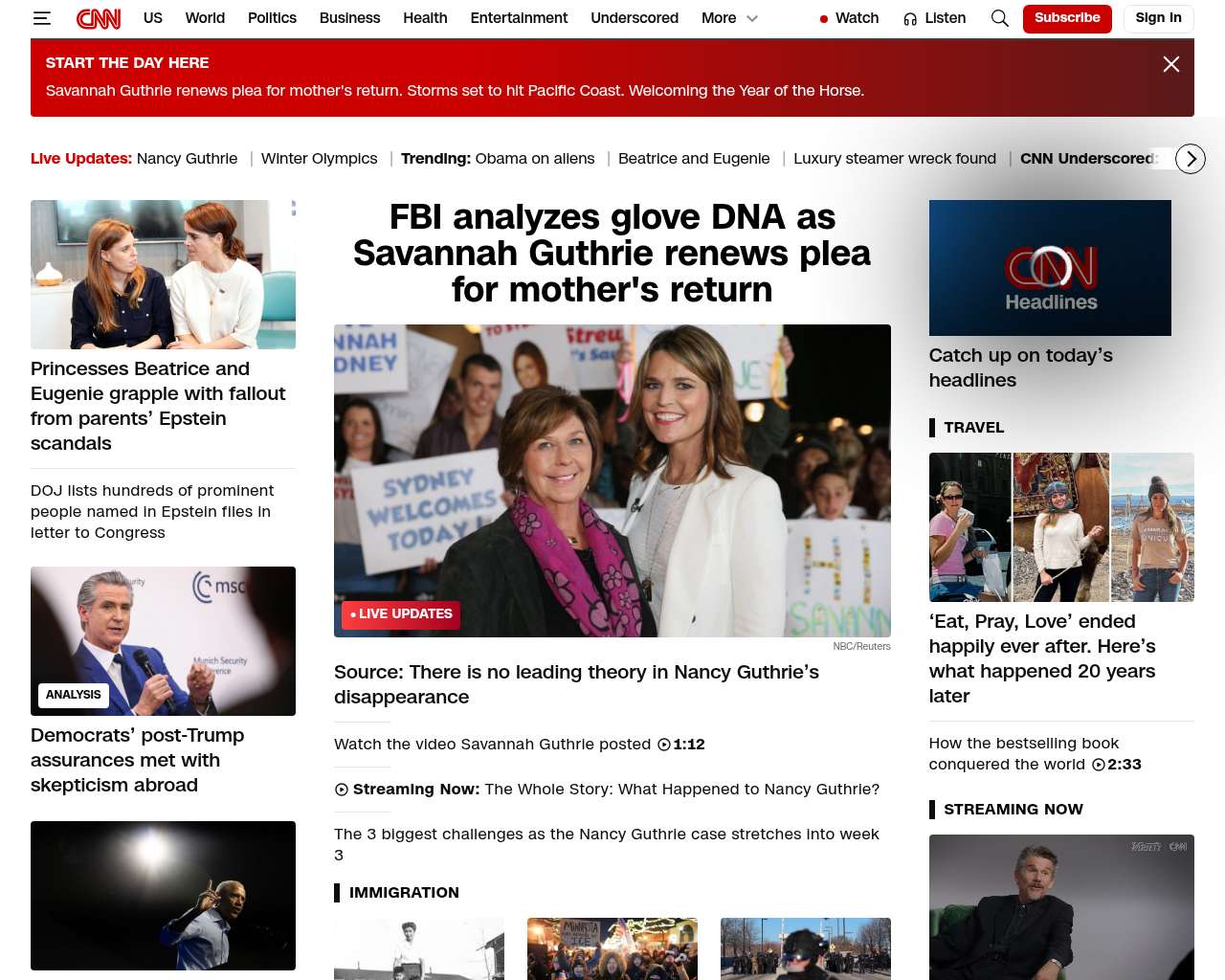The image size is (1225, 980).
Task: Dismiss the Start the Day Here banner
Action: coord(1170,64)
